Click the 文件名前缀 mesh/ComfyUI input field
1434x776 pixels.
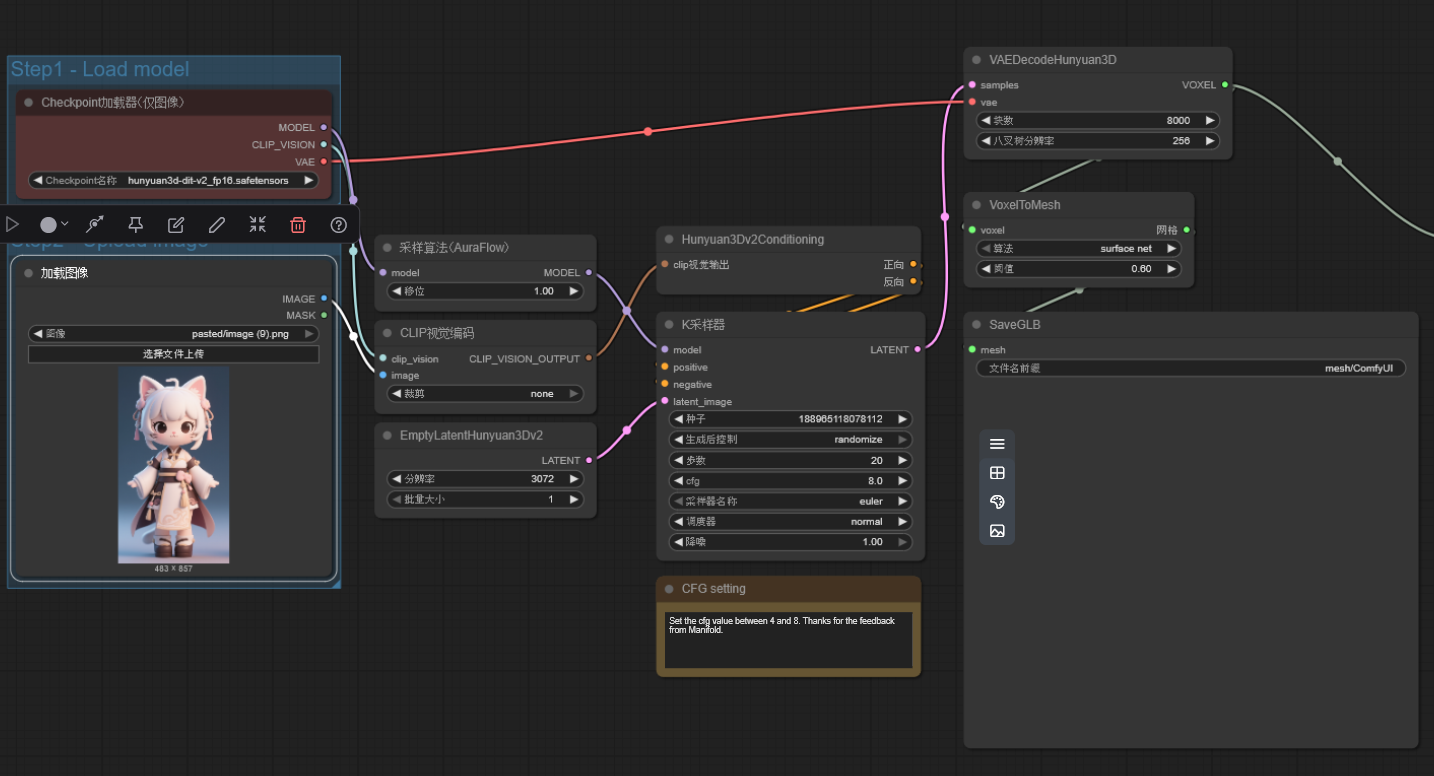1191,368
